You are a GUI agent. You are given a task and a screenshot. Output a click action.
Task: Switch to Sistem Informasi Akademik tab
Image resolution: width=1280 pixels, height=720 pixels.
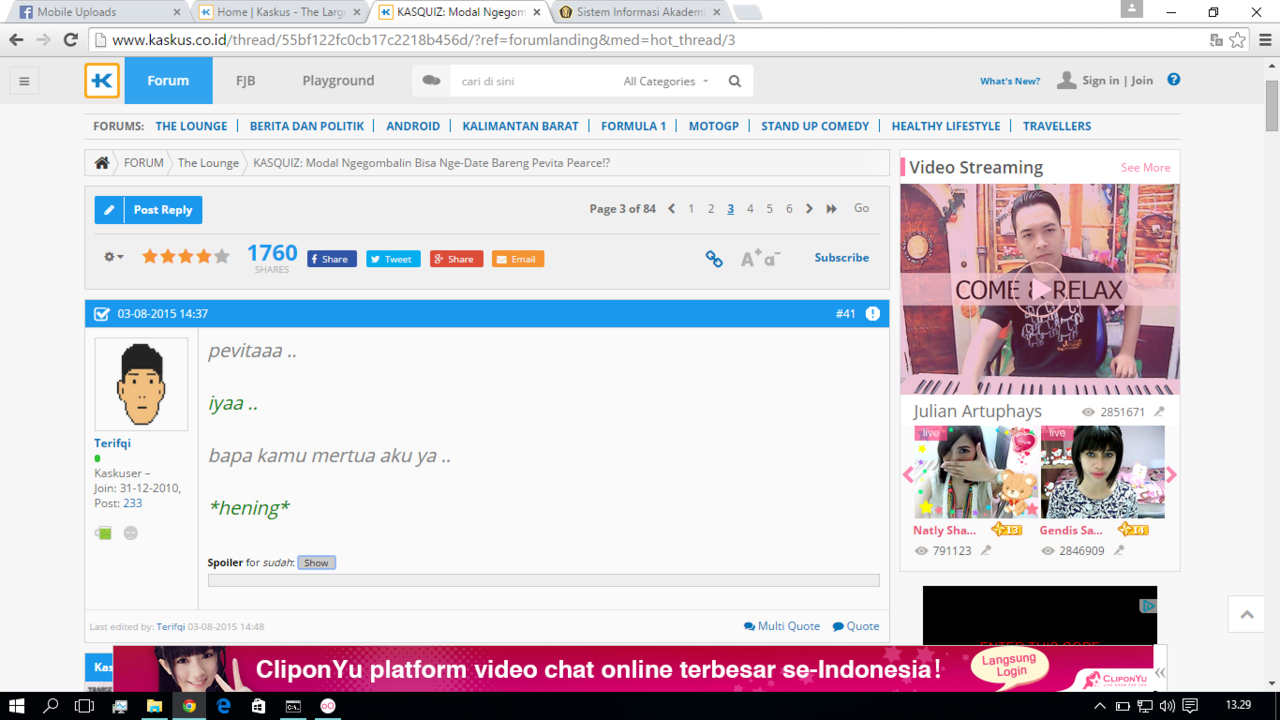coord(640,12)
